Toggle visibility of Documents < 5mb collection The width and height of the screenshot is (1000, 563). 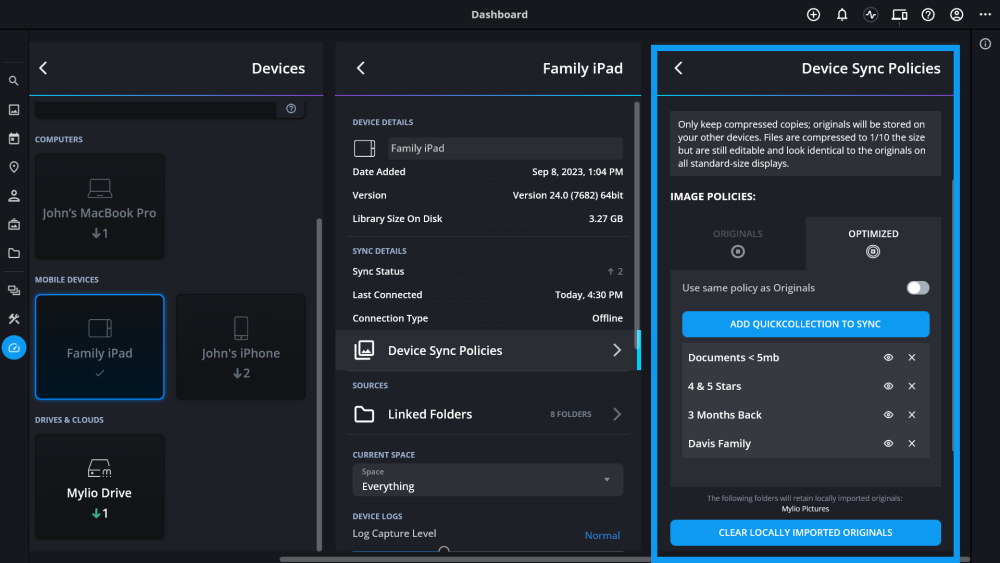pos(888,358)
